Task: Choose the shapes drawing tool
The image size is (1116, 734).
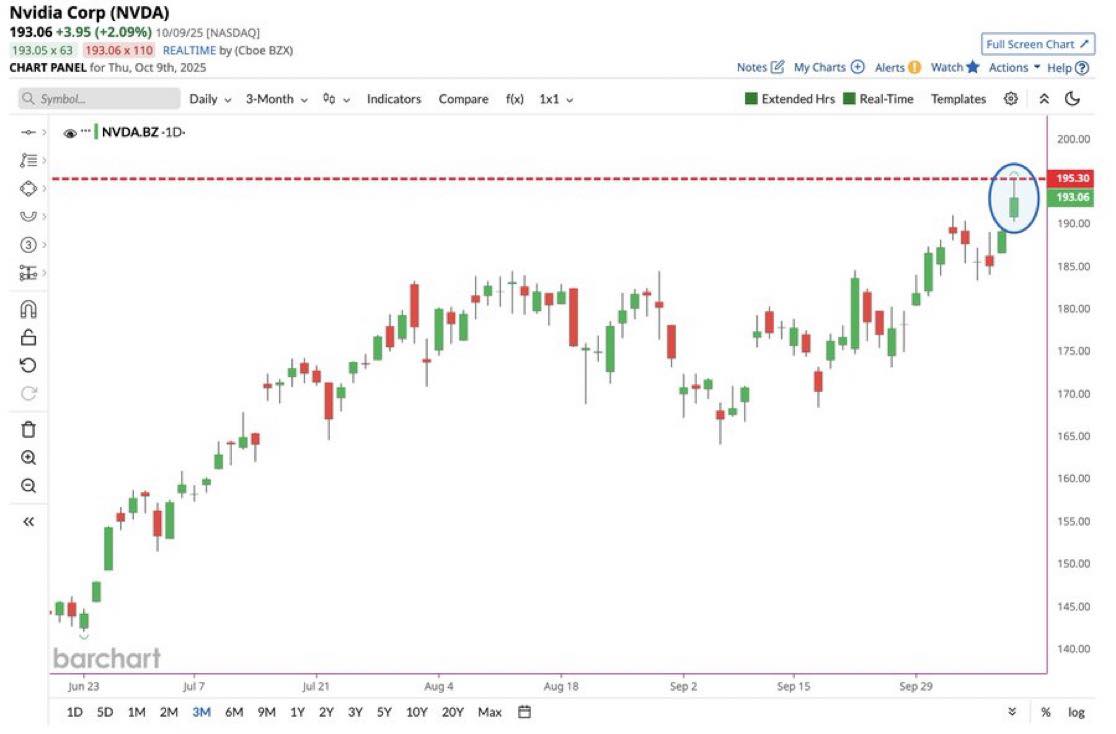Action: 28,189
